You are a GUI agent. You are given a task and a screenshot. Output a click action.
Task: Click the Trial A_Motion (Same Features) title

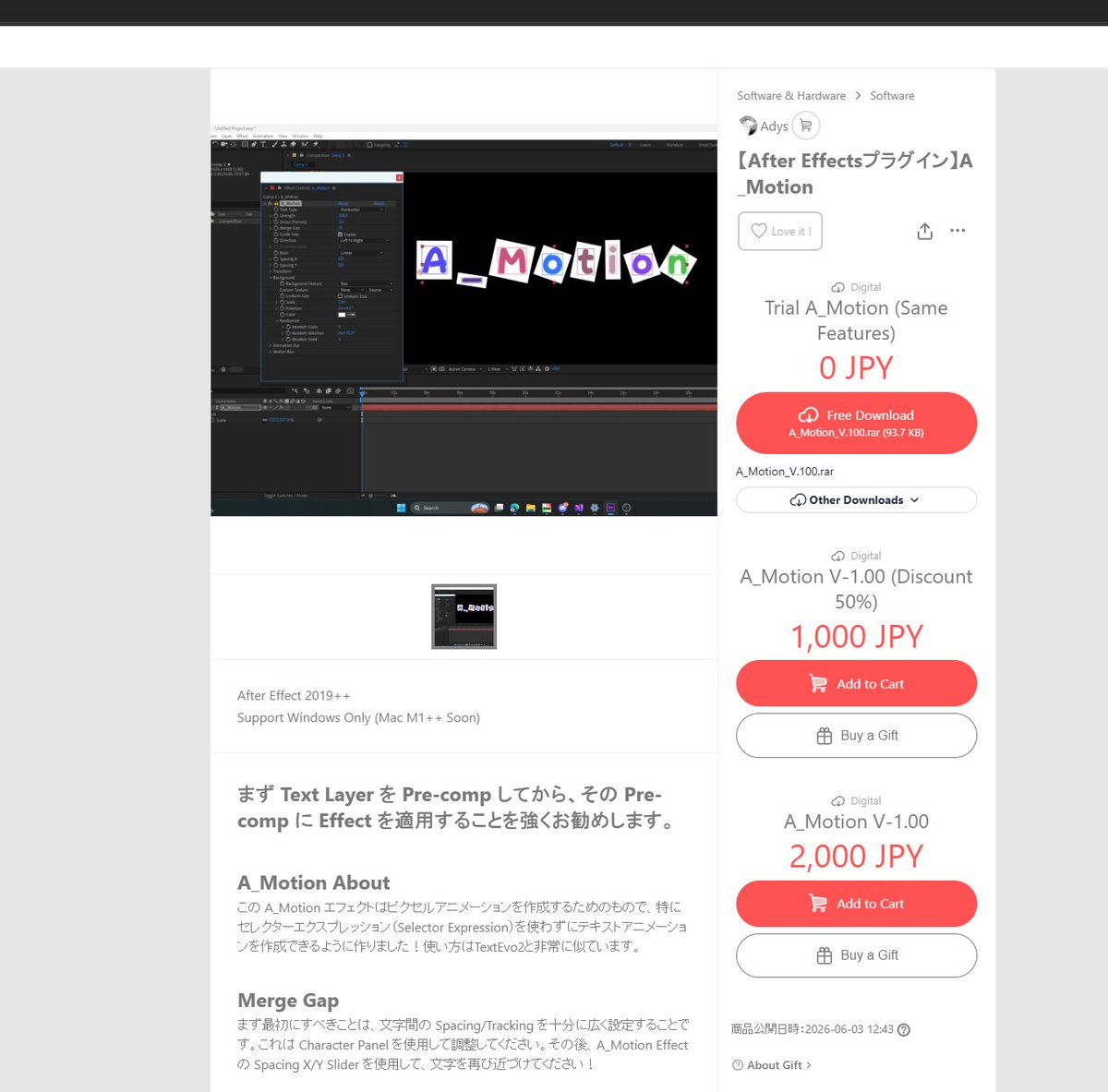pos(856,320)
